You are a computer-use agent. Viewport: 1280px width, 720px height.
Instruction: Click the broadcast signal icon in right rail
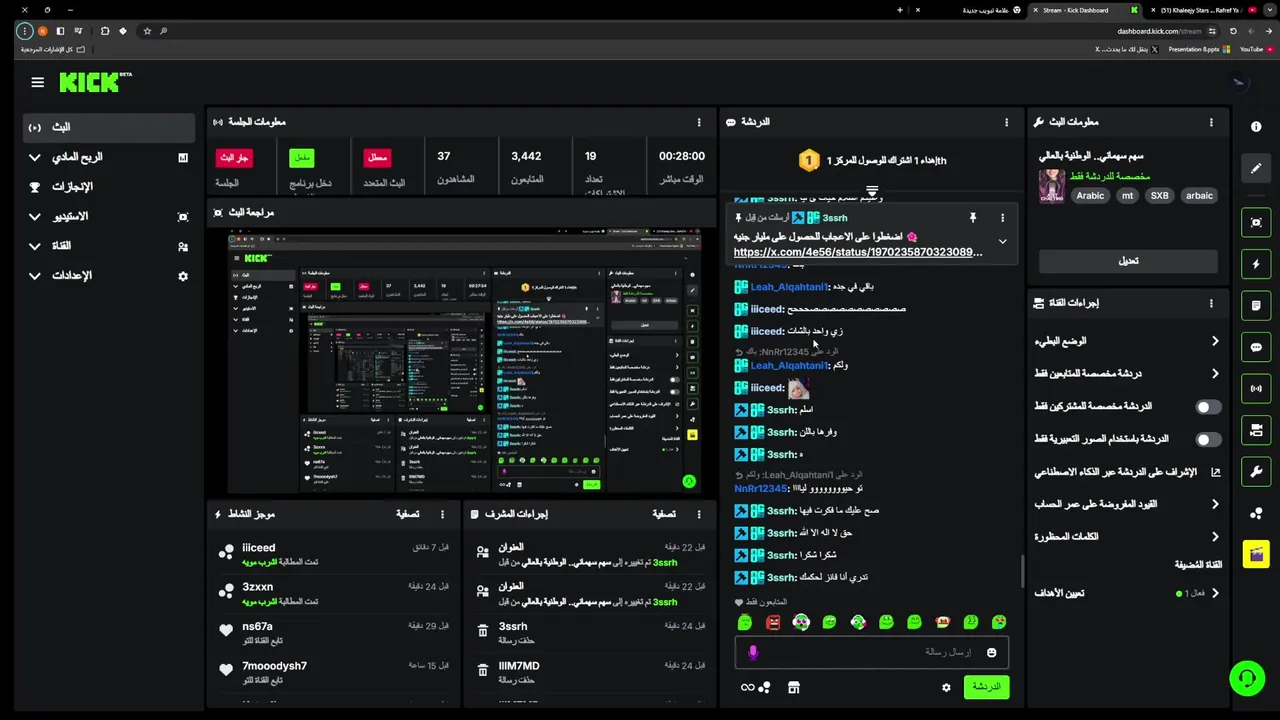point(1256,388)
